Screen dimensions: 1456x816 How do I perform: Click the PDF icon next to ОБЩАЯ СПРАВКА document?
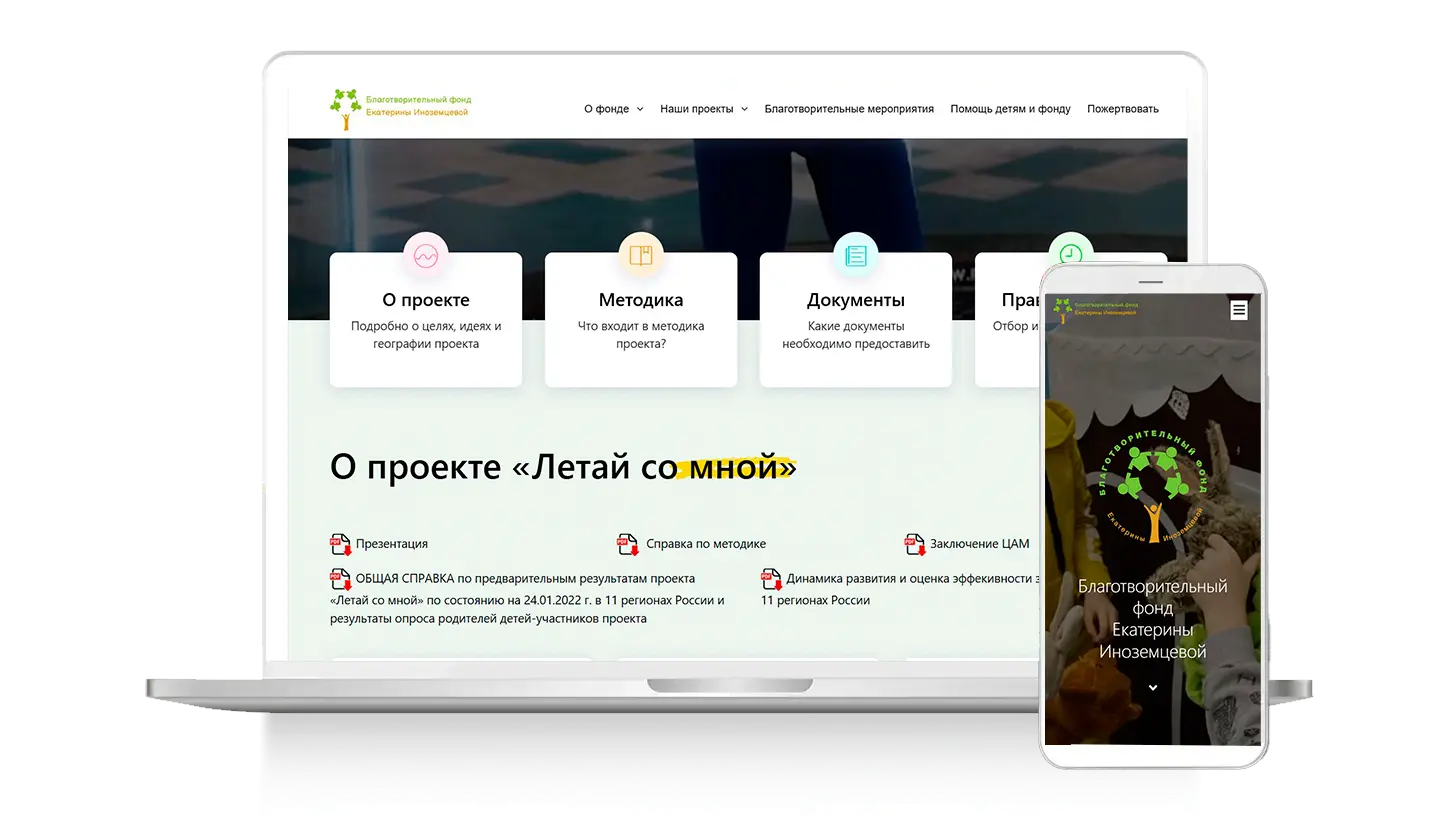coord(340,579)
